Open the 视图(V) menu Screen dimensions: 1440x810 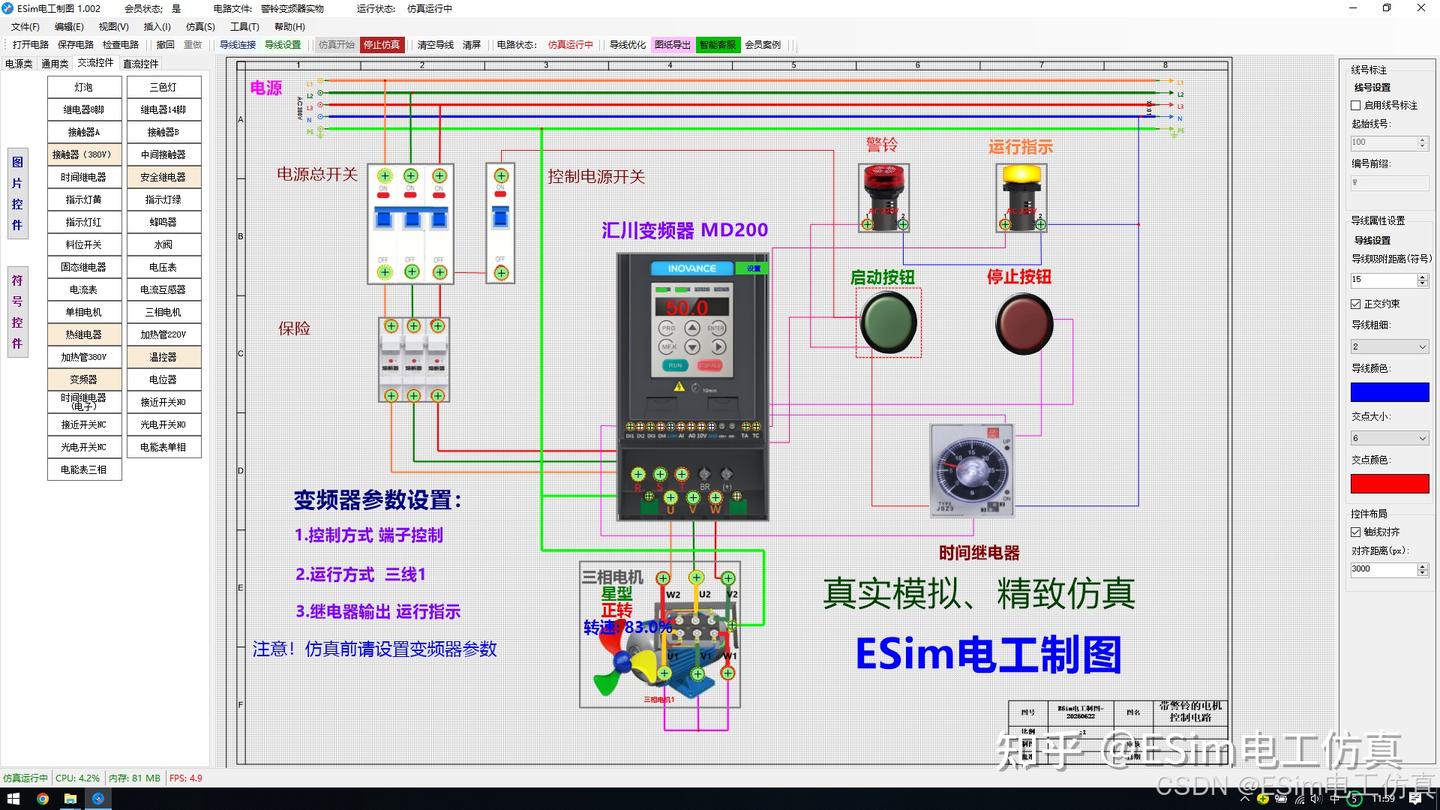click(x=113, y=27)
